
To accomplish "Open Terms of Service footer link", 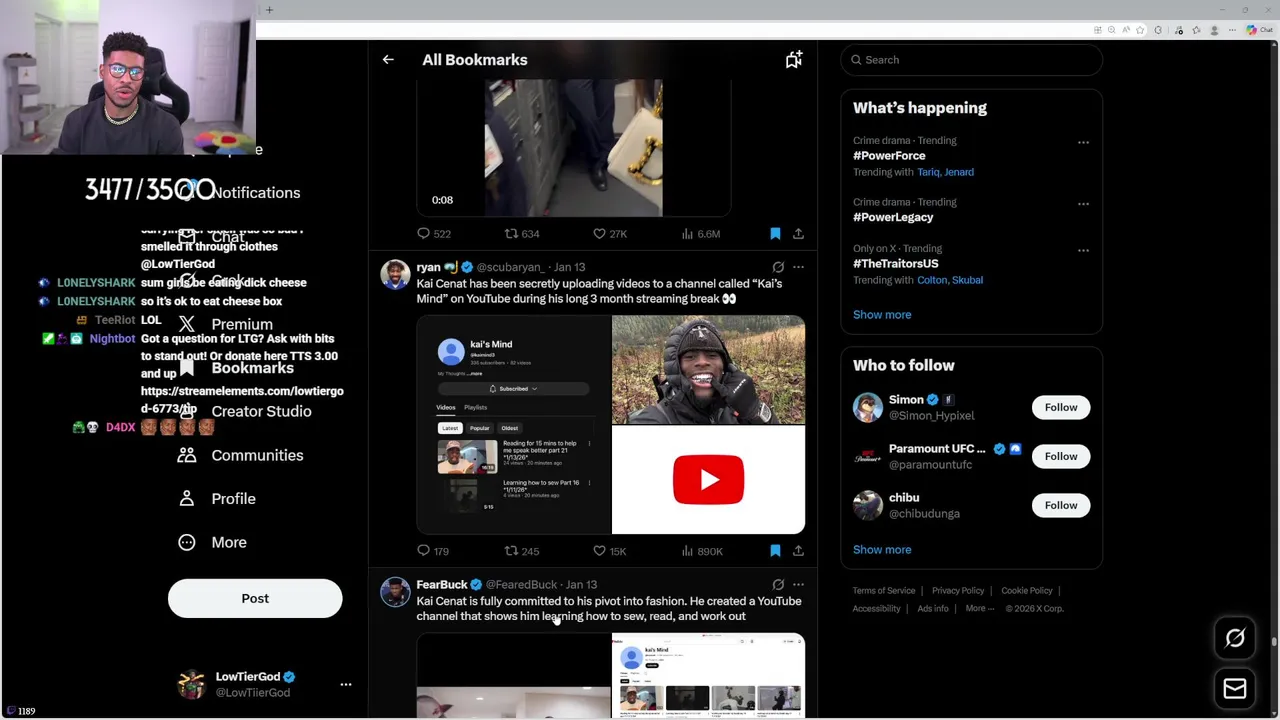I will coord(884,591).
